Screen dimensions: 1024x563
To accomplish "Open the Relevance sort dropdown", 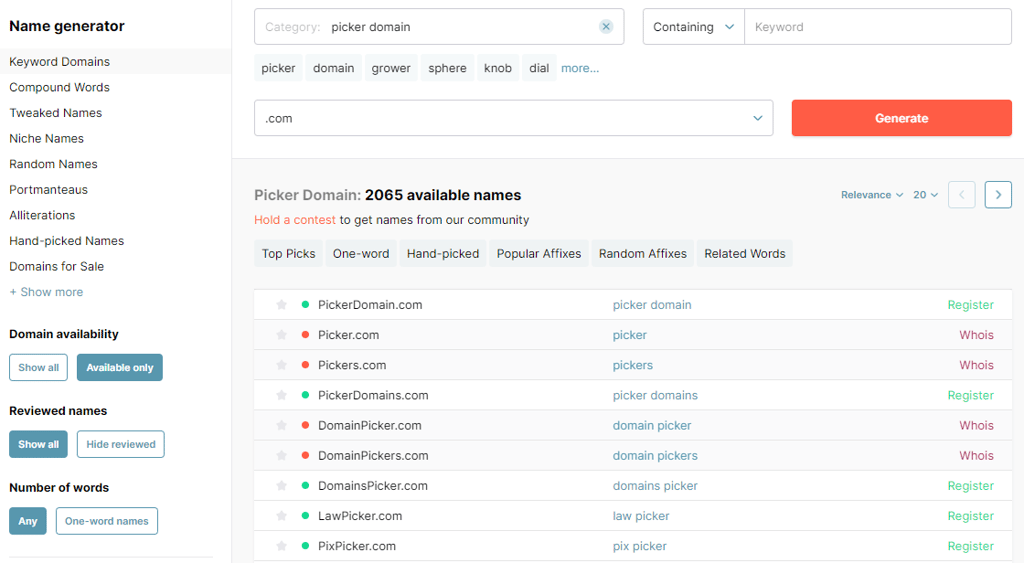I will (x=872, y=195).
